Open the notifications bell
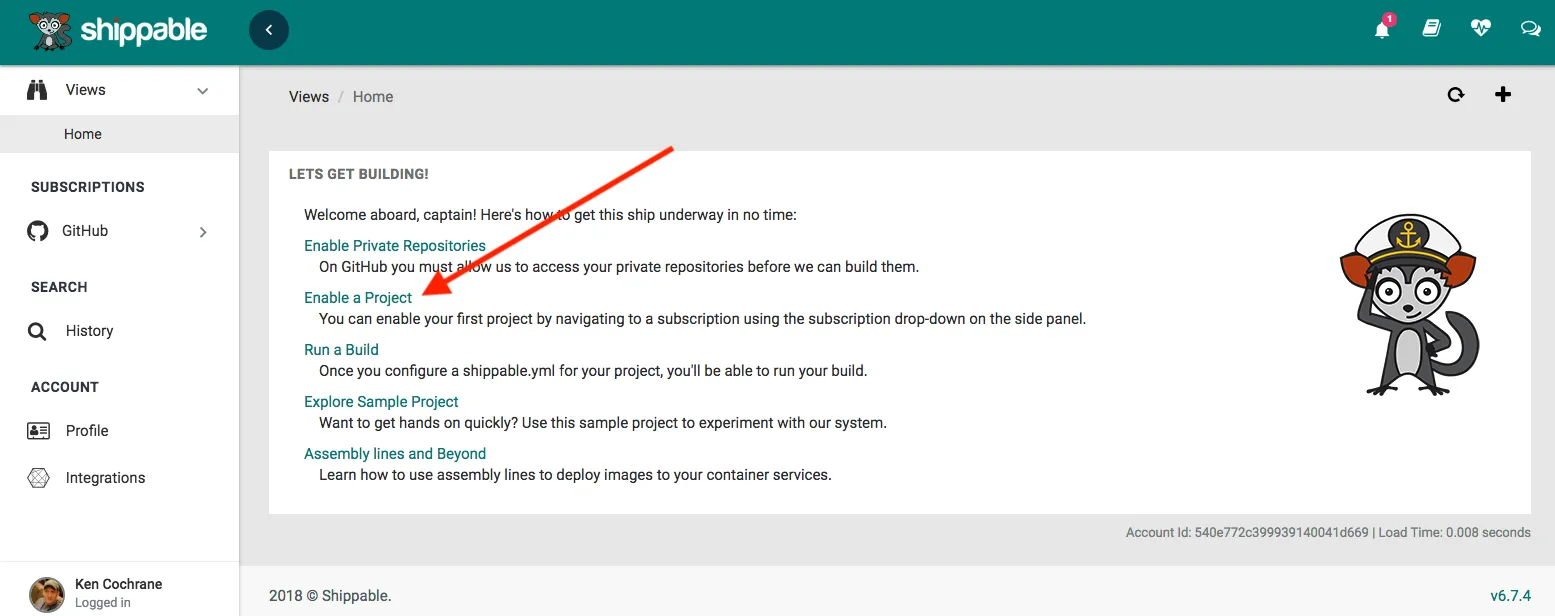1555x616 pixels. tap(1382, 29)
